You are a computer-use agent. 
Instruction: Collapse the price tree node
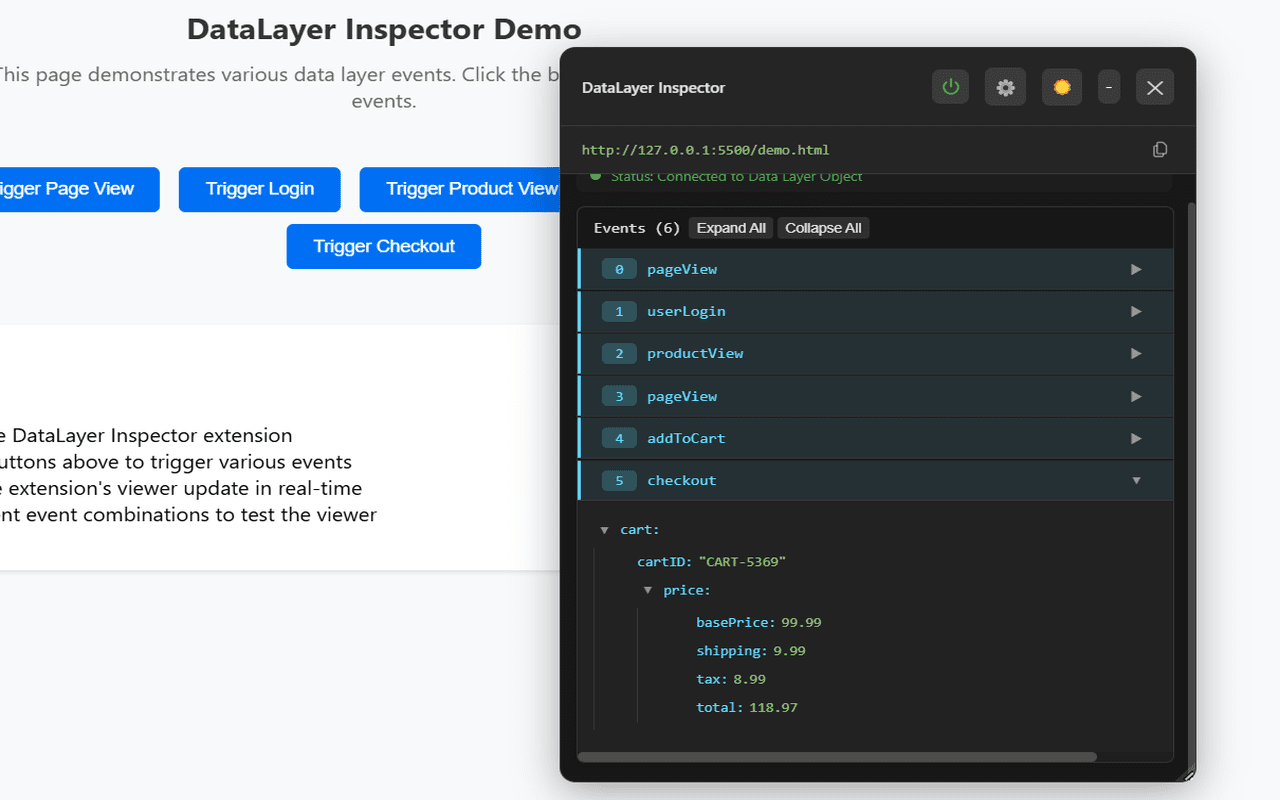[648, 590]
